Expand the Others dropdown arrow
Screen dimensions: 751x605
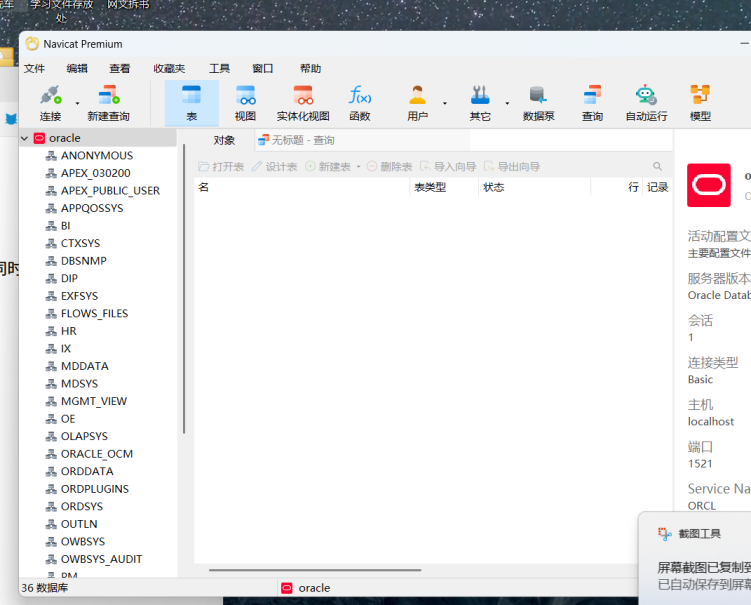(507, 103)
